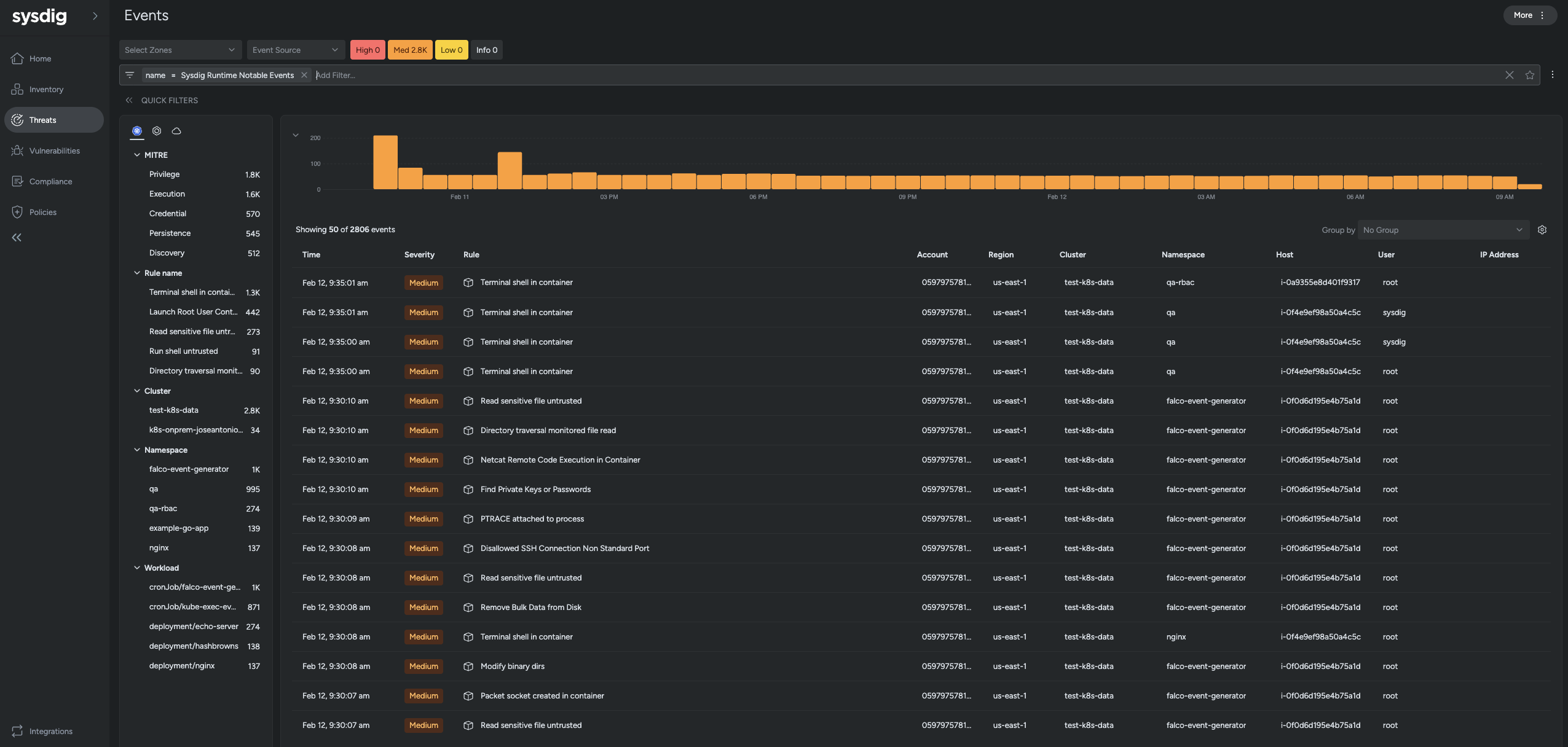Open the Select Zones dropdown
The height and width of the screenshot is (747, 1568).
click(179, 50)
